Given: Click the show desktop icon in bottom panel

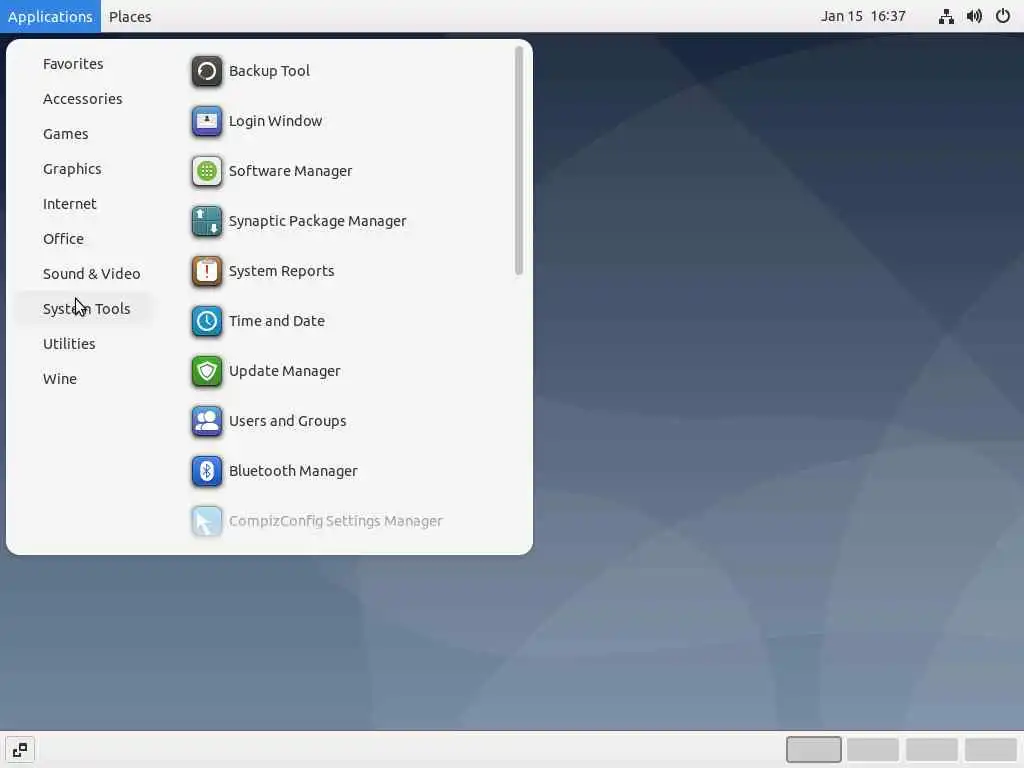Looking at the screenshot, I should click(x=20, y=750).
